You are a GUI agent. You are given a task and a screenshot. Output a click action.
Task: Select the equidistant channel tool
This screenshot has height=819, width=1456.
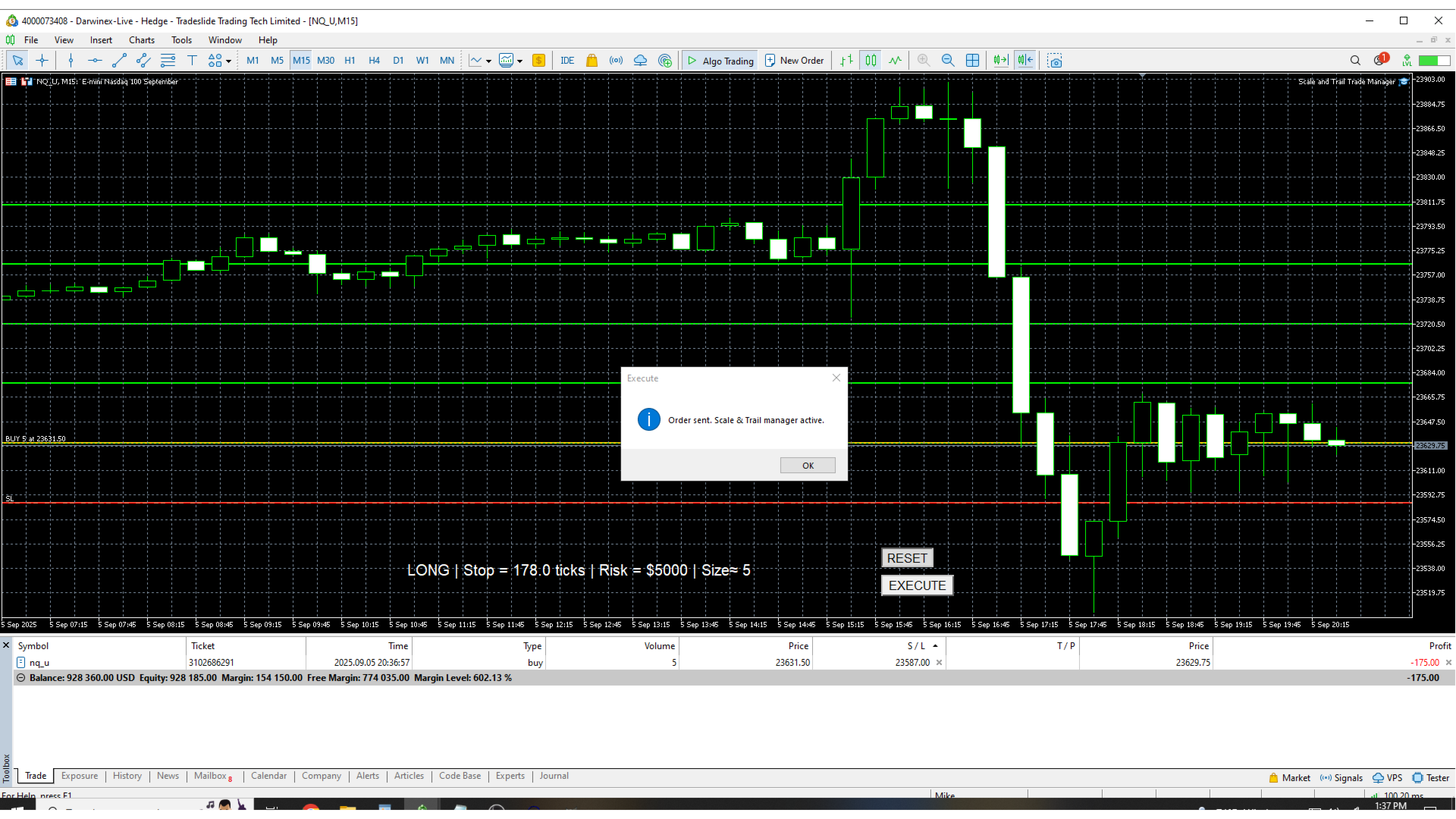point(143,61)
